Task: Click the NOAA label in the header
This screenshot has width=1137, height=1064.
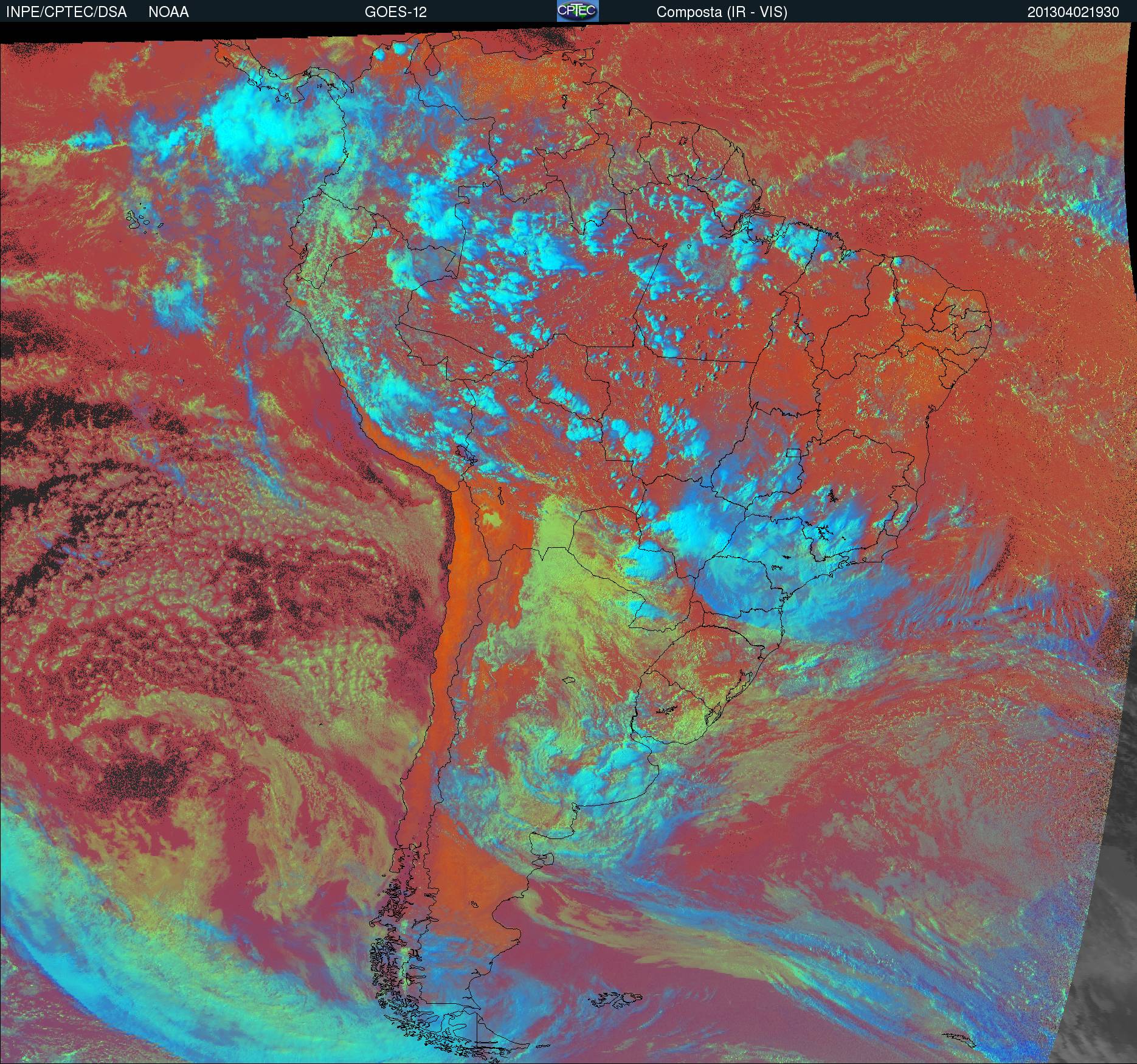Action: tap(168, 12)
